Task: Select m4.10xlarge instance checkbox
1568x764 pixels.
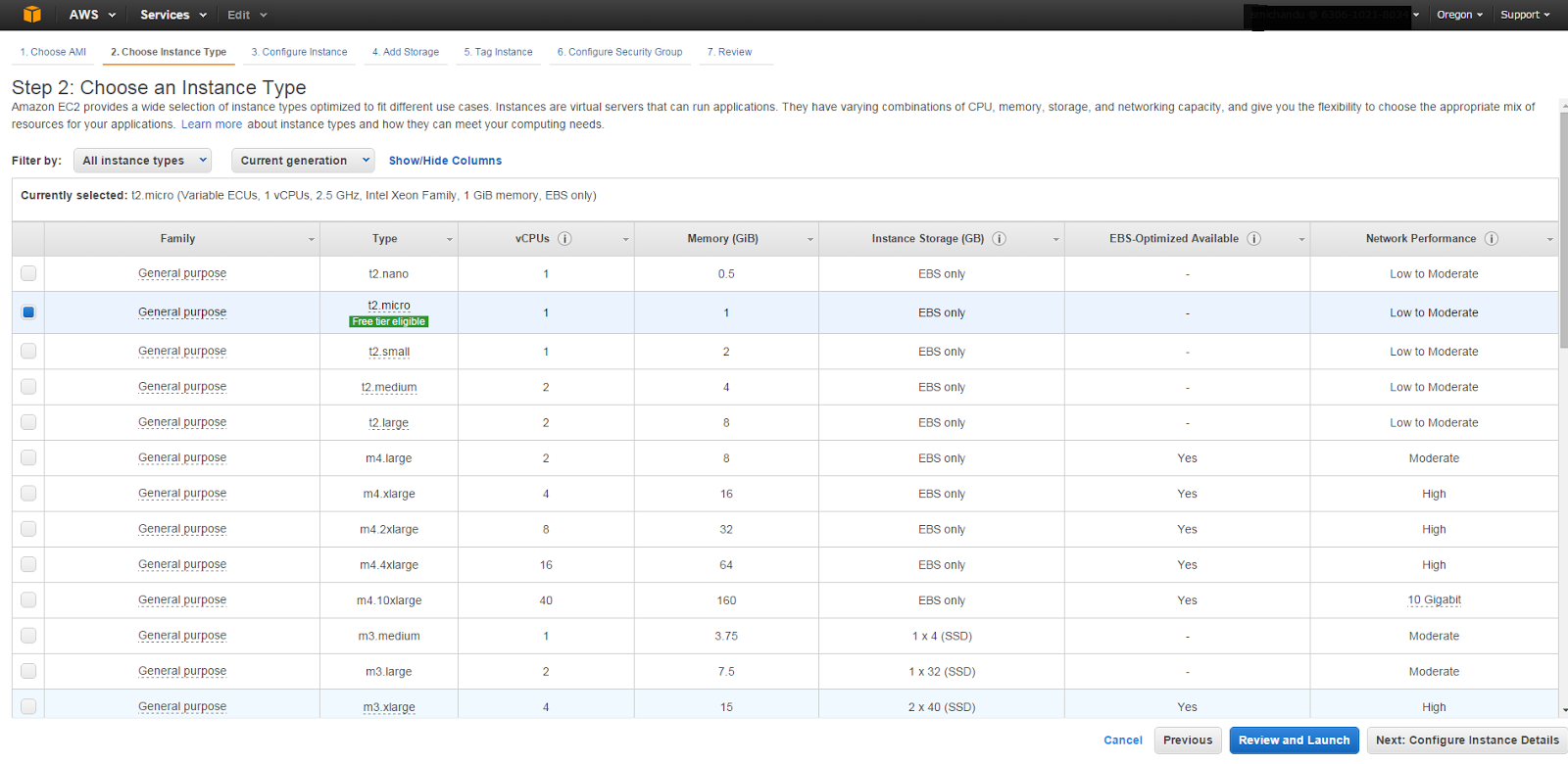Action: tap(28, 599)
